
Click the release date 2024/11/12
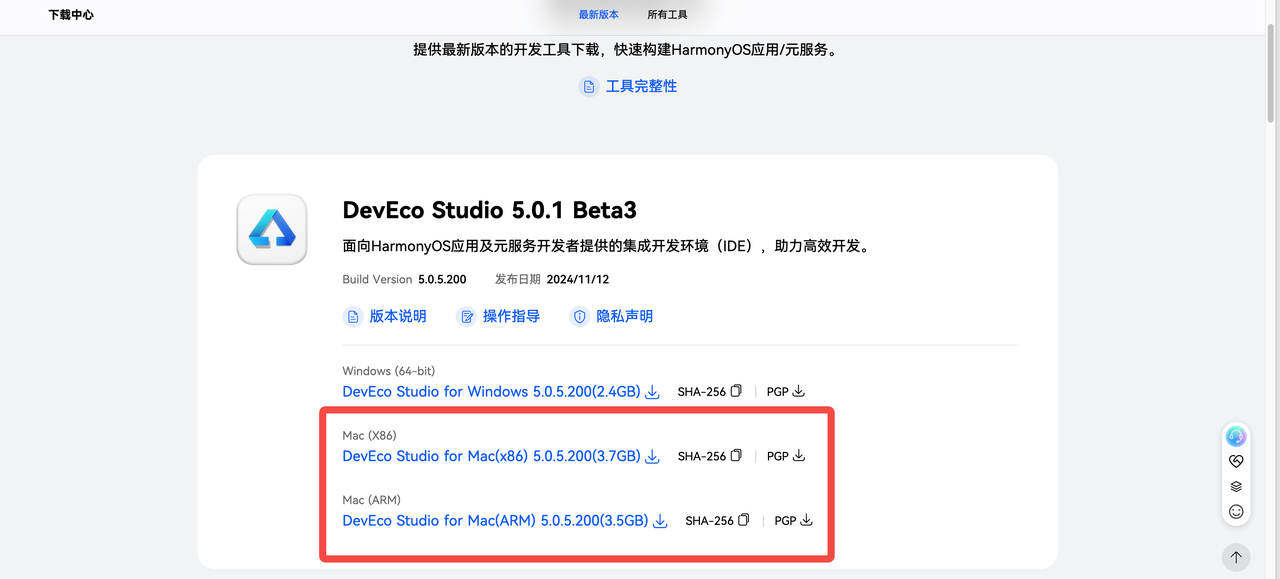tap(578, 280)
